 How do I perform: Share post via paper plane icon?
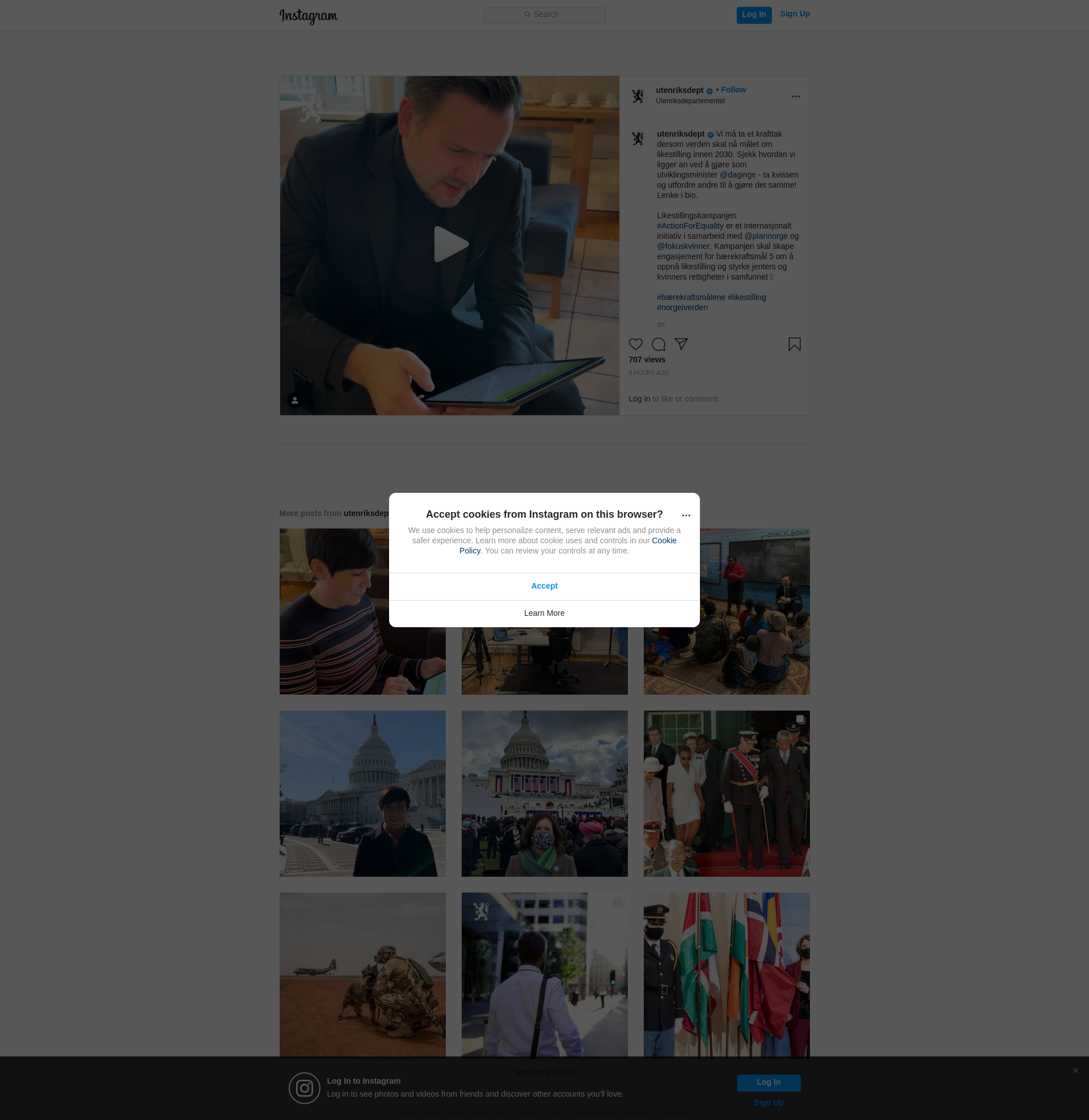point(681,344)
